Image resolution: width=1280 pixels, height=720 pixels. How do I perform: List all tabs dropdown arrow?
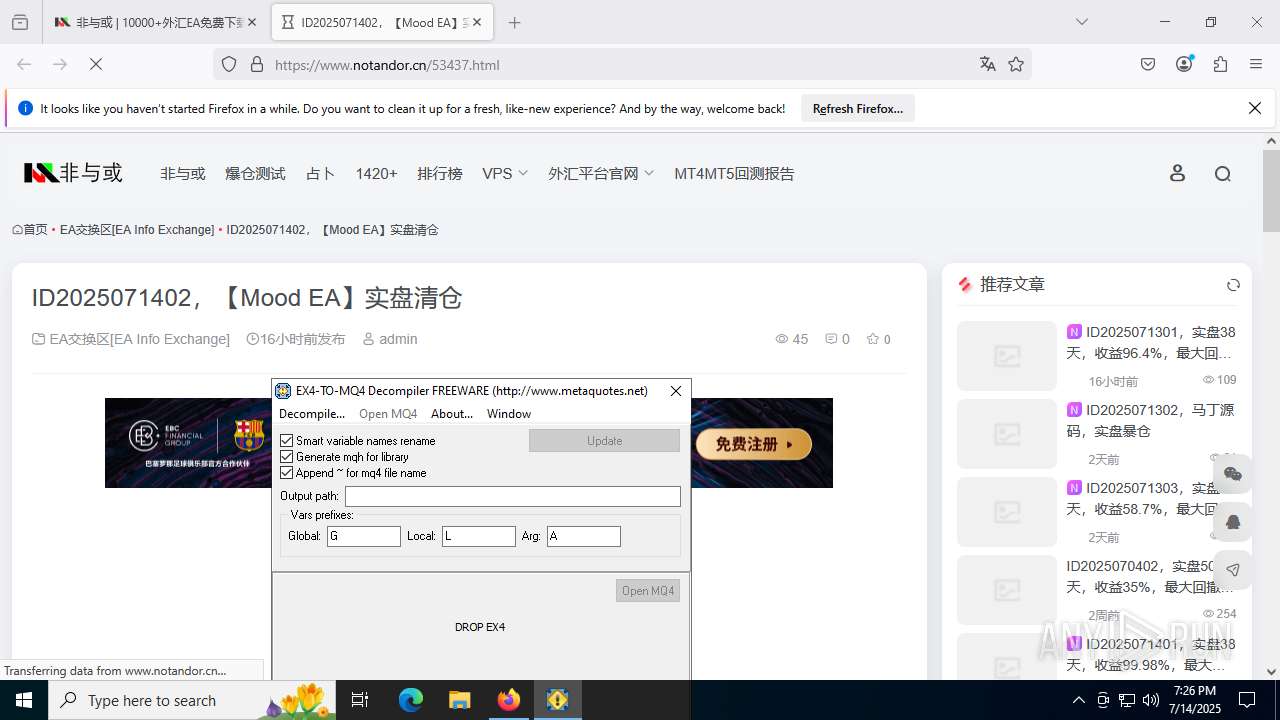pos(1082,22)
